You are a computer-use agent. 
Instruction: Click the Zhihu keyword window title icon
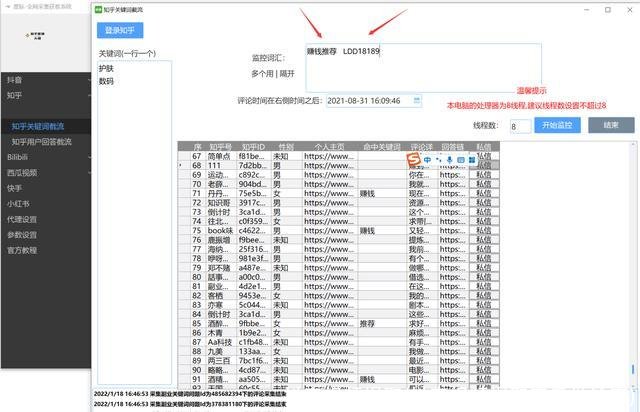click(98, 9)
